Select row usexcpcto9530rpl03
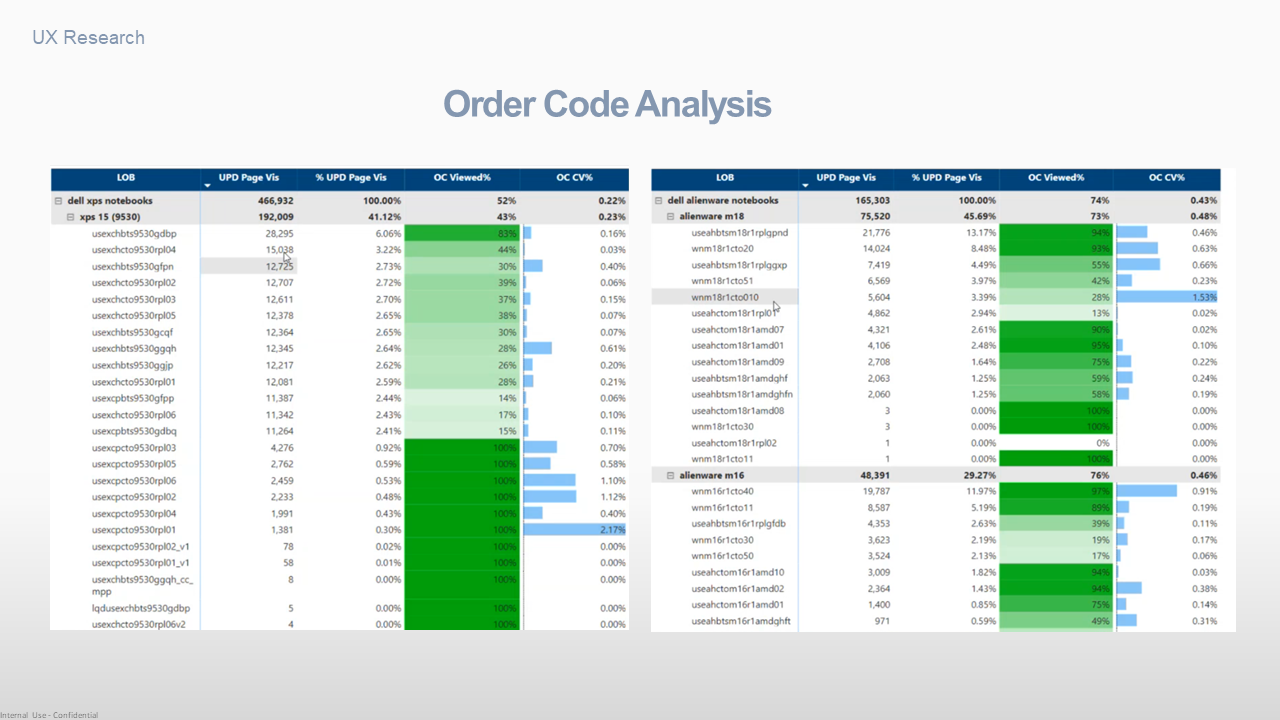Image resolution: width=1280 pixels, height=720 pixels. (x=340, y=448)
